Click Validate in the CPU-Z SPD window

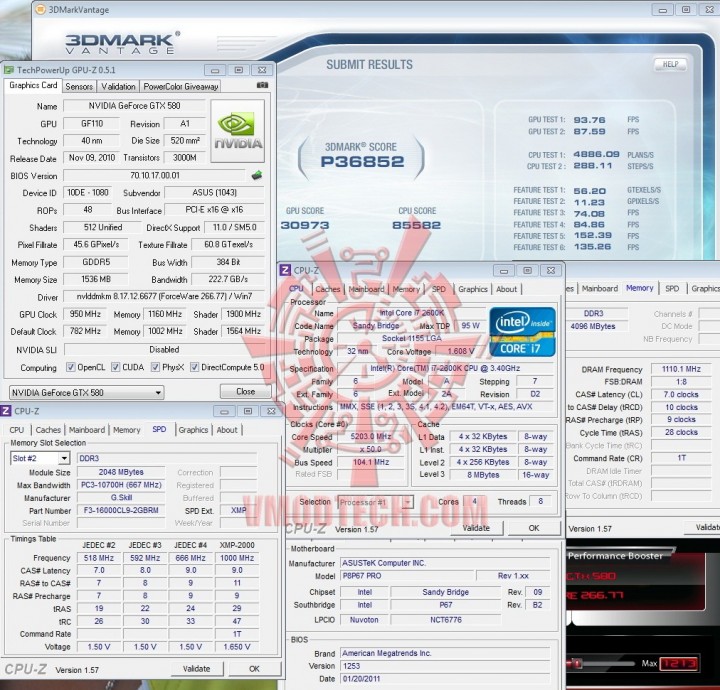197,668
